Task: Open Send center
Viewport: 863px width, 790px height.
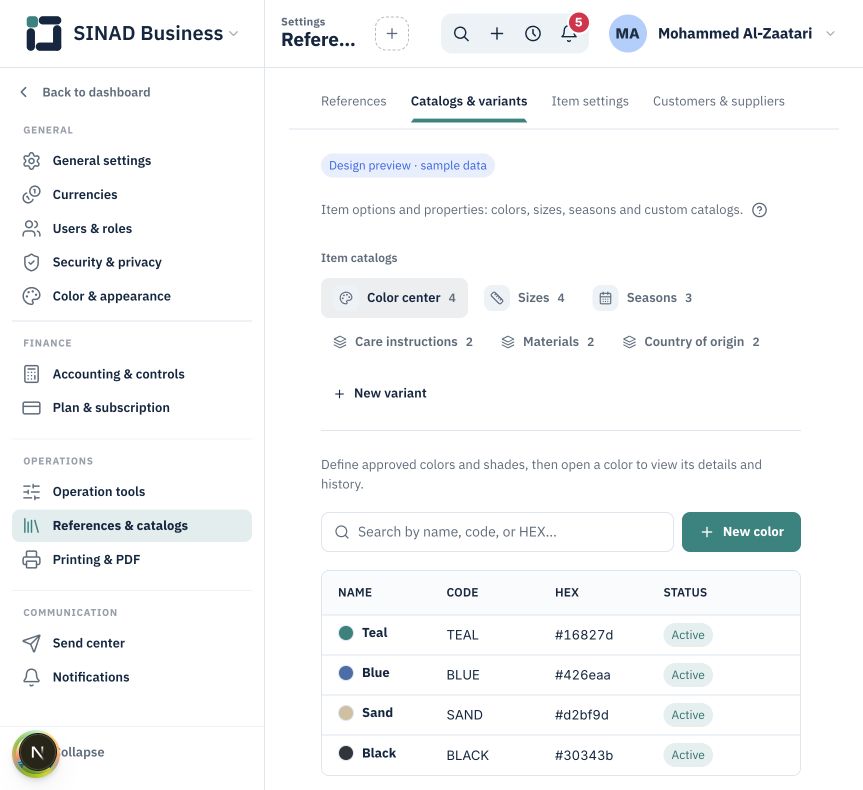Action: [132, 643]
